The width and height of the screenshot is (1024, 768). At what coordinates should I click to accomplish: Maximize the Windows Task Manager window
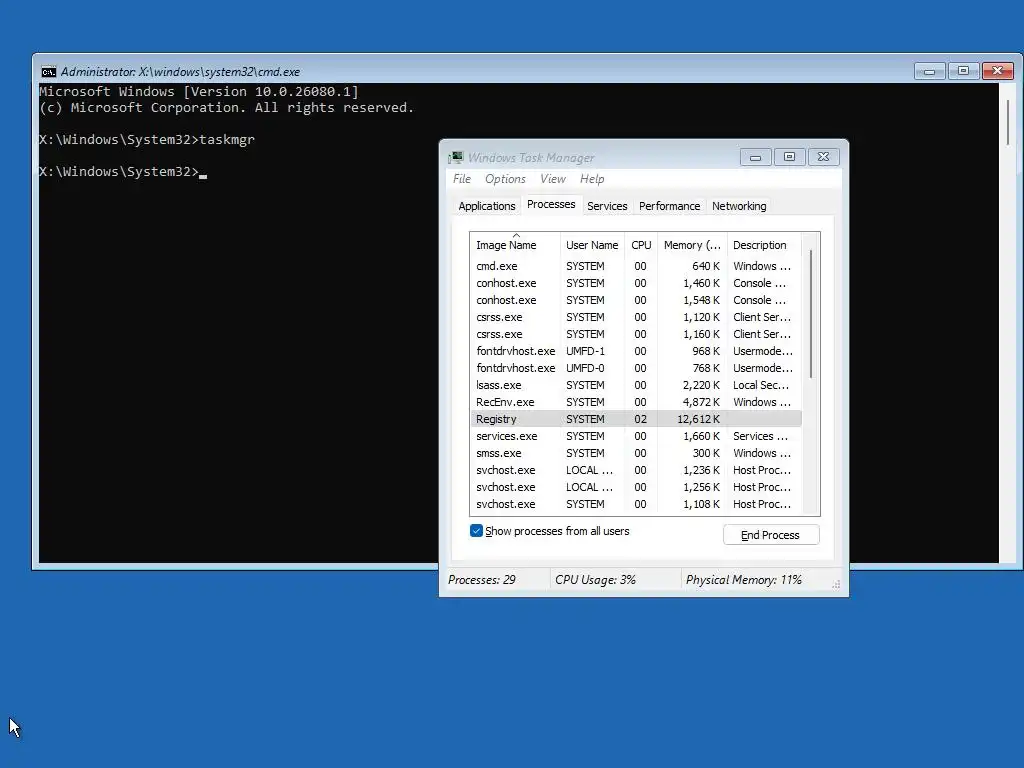tap(790, 157)
